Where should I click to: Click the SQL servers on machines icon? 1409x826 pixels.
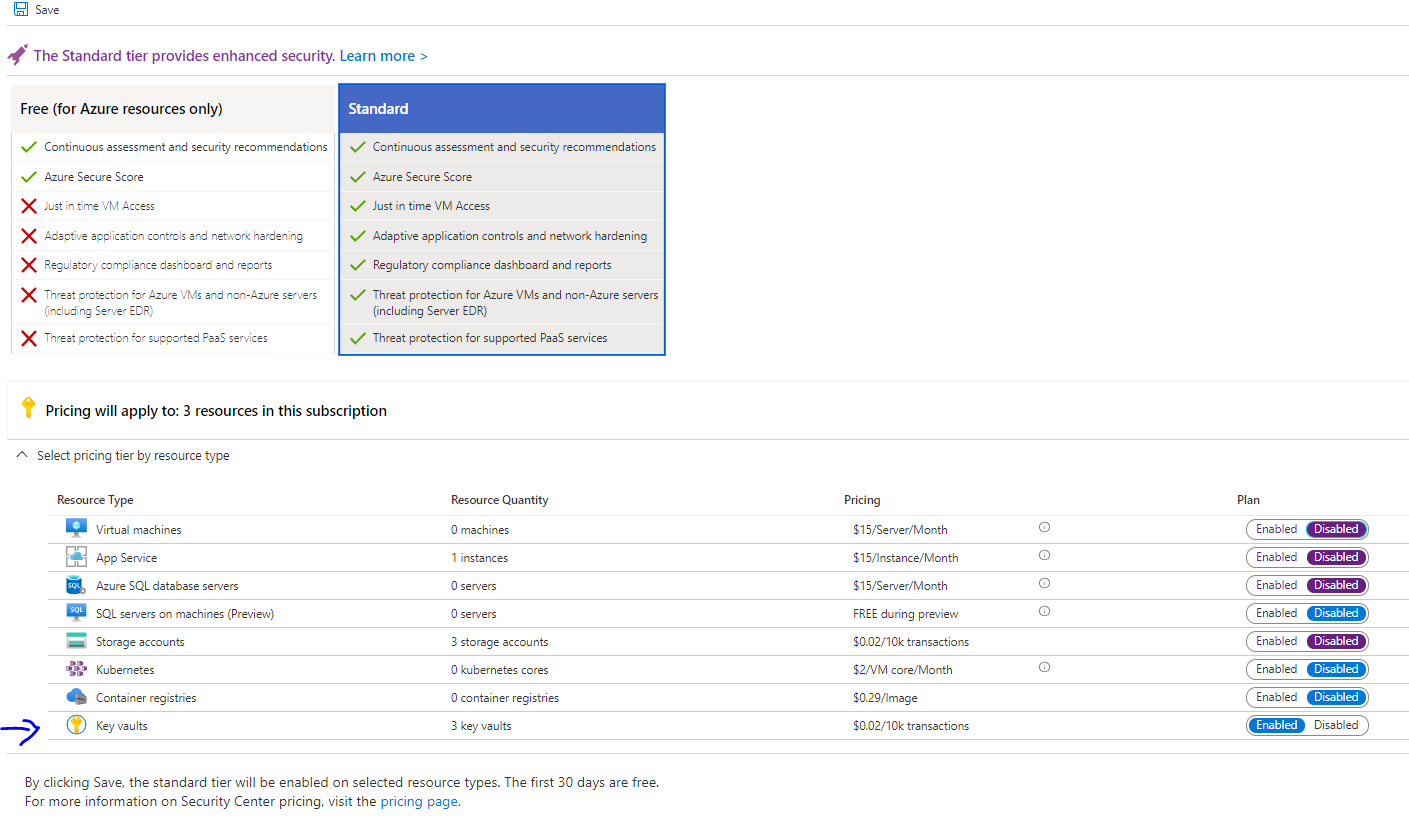(x=77, y=613)
